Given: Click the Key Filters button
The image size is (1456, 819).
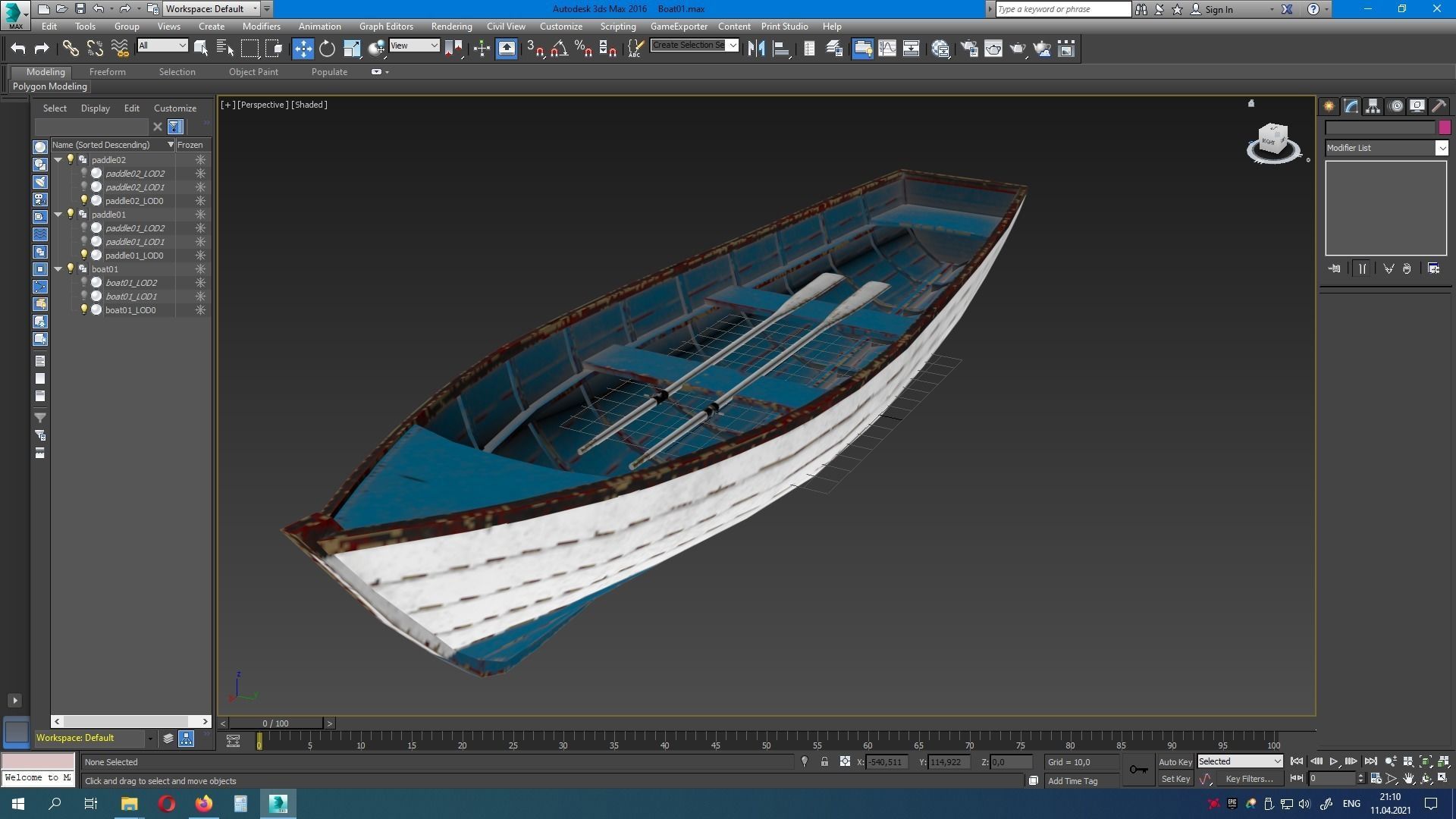Looking at the screenshot, I should (x=1249, y=779).
